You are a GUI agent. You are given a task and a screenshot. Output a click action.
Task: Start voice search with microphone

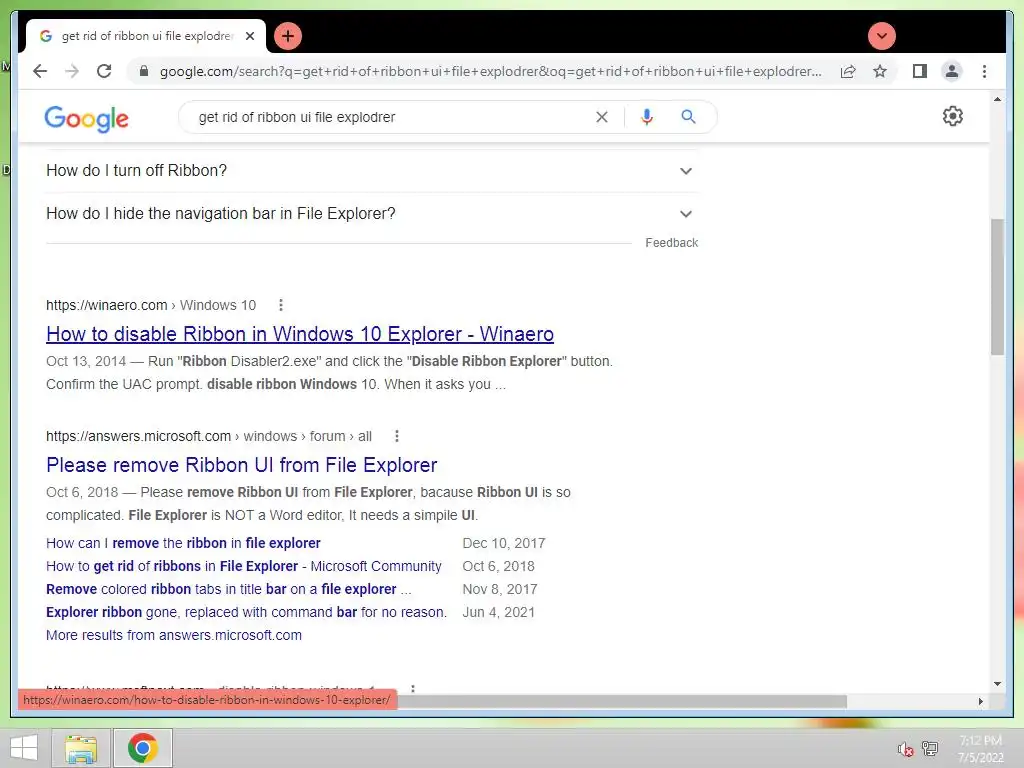(647, 117)
